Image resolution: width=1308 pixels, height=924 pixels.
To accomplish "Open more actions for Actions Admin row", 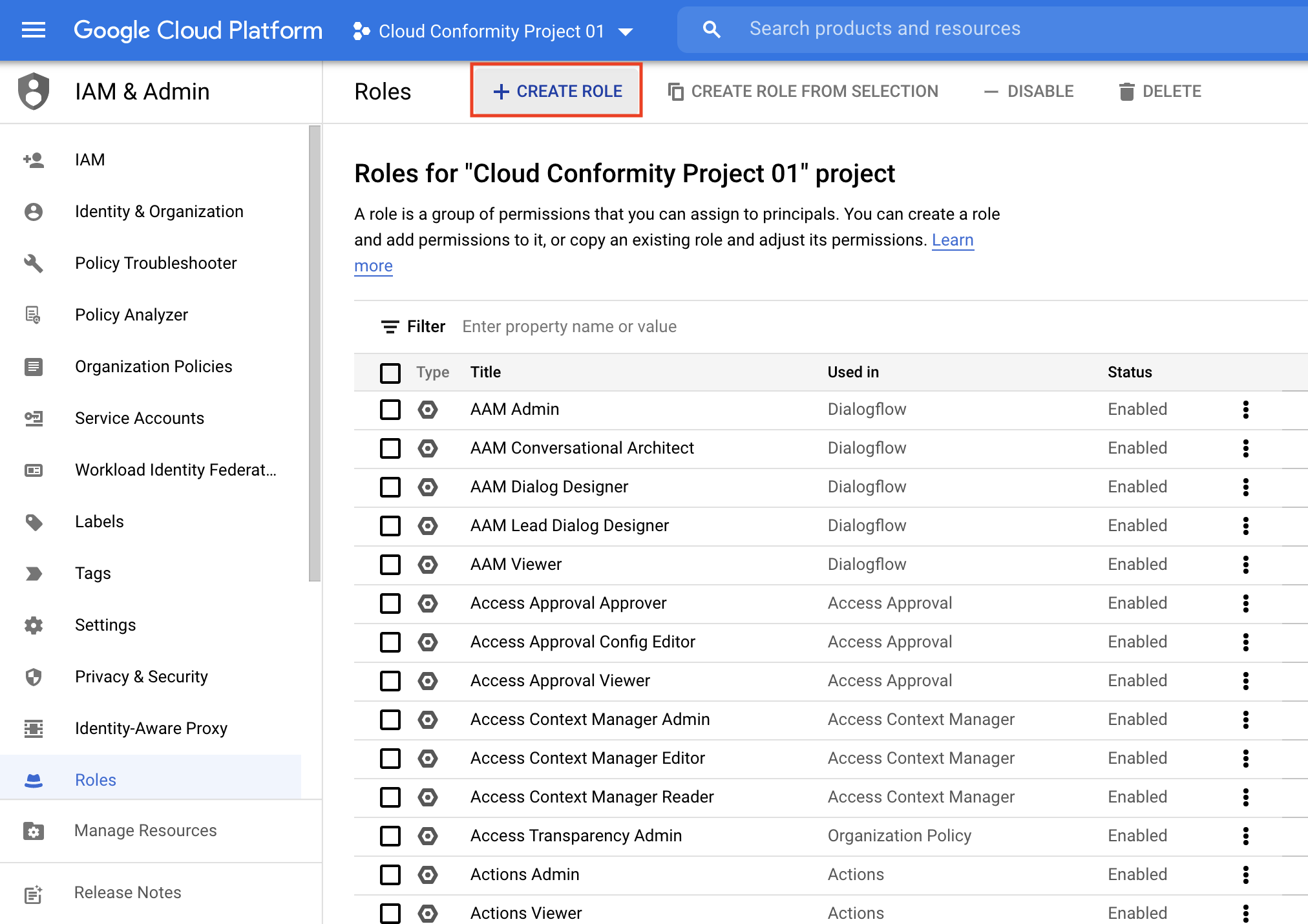I will tap(1245, 875).
